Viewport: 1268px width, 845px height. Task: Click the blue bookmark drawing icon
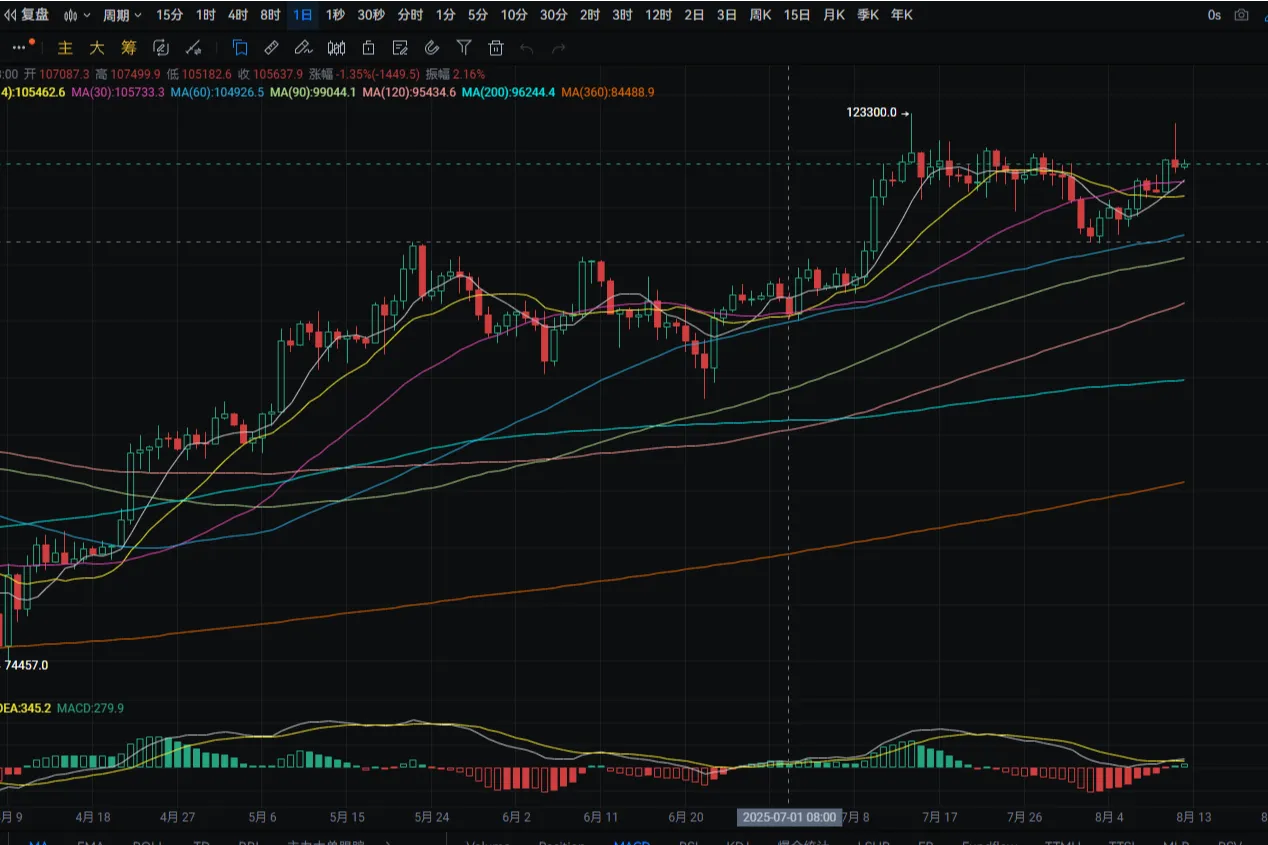click(240, 47)
